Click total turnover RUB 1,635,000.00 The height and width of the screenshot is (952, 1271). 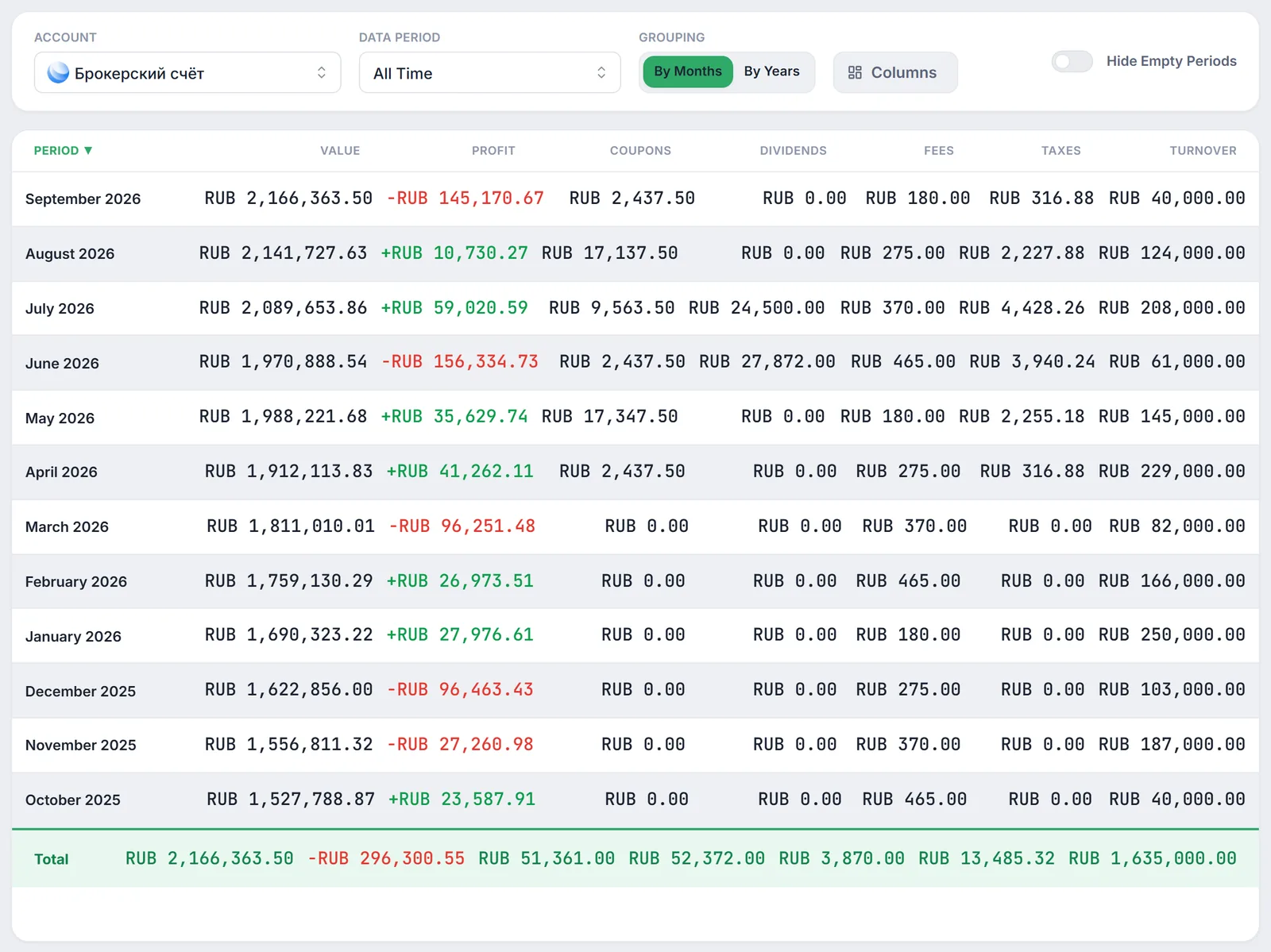point(1152,858)
